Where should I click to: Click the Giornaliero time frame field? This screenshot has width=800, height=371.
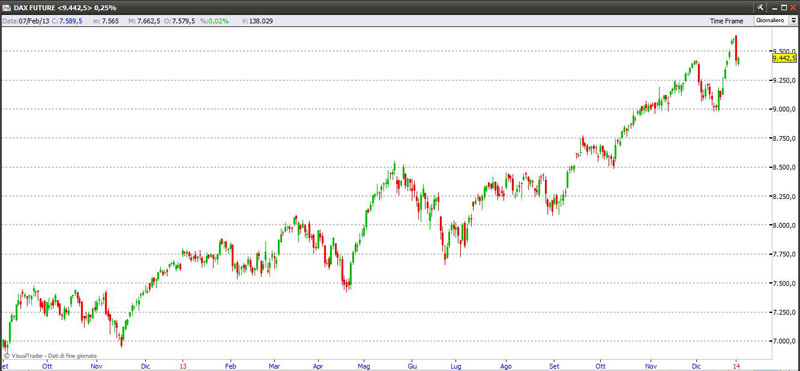771,20
